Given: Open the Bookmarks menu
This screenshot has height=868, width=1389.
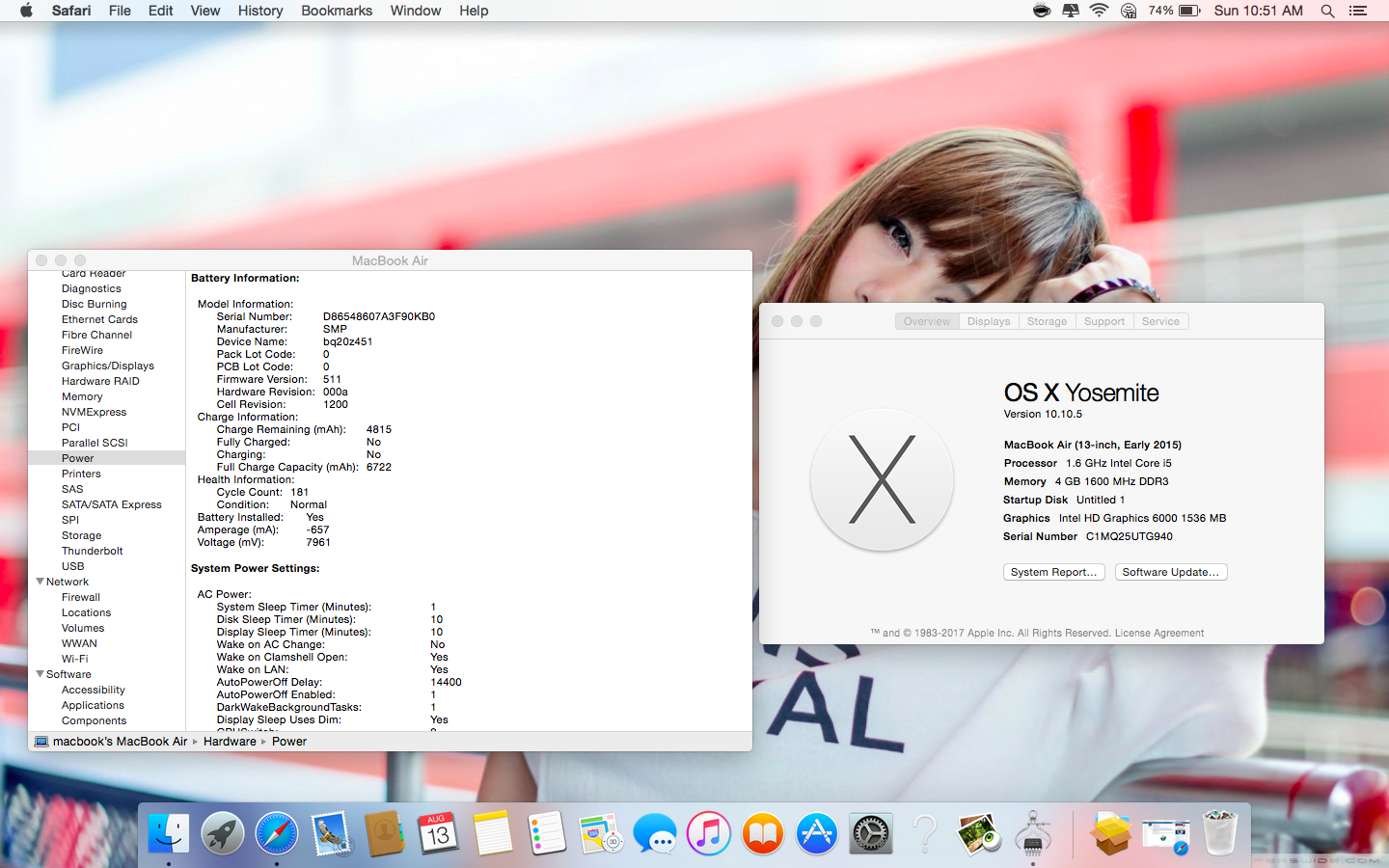Looking at the screenshot, I should coord(336,11).
